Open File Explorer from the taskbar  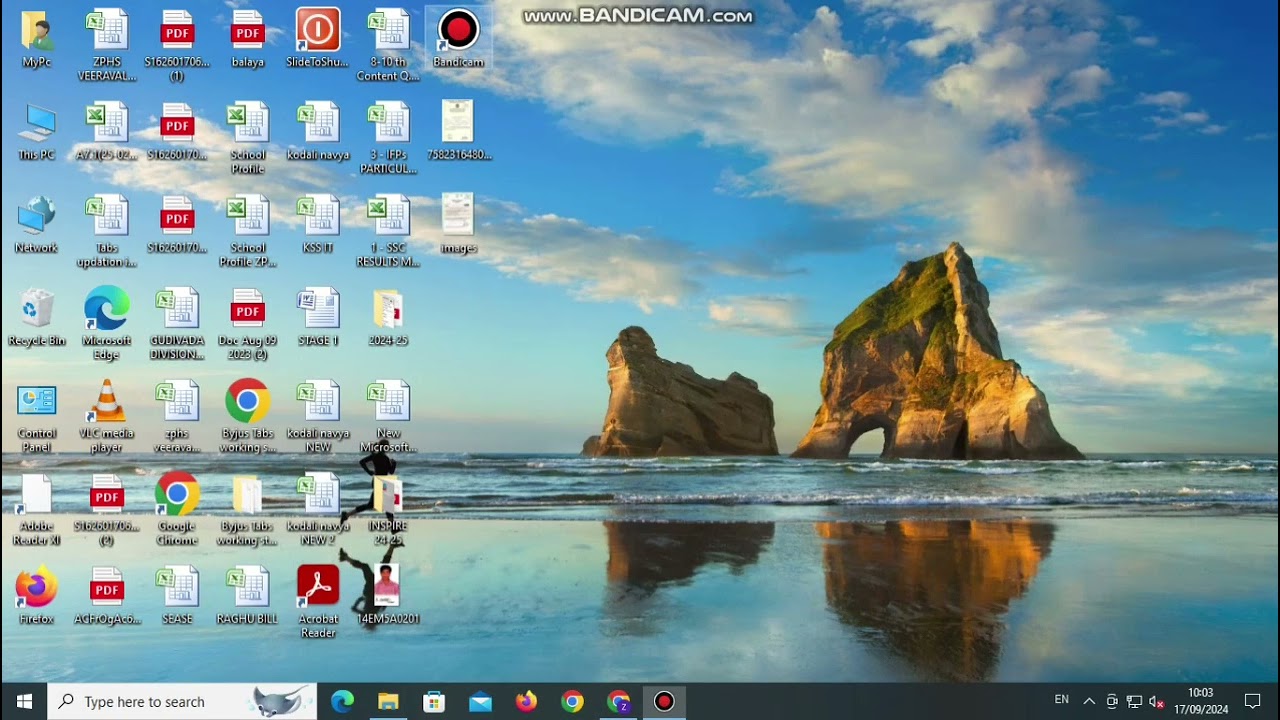(388, 702)
